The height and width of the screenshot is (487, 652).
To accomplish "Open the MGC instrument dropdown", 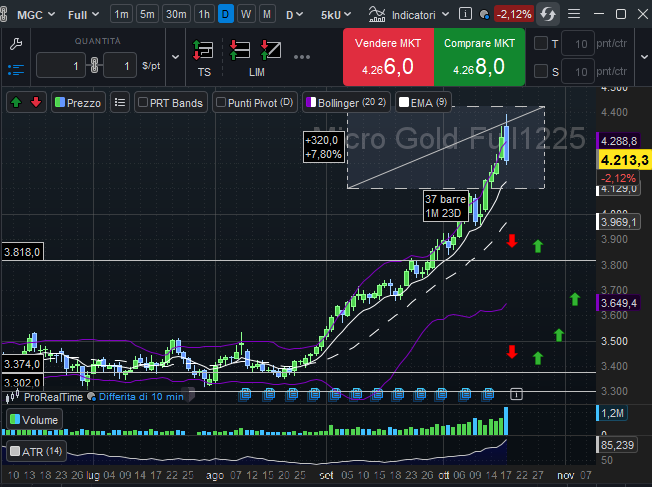I will coord(36,15).
